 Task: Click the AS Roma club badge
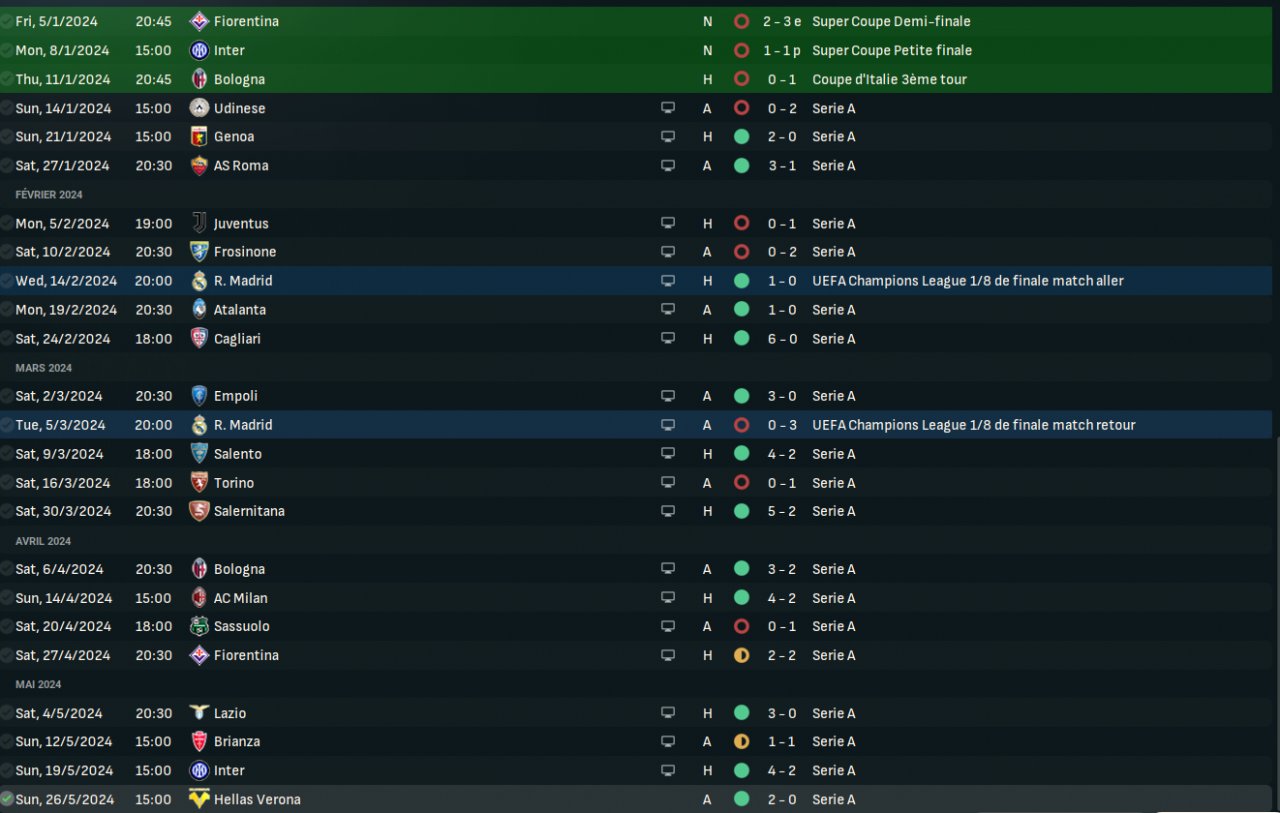click(x=199, y=166)
